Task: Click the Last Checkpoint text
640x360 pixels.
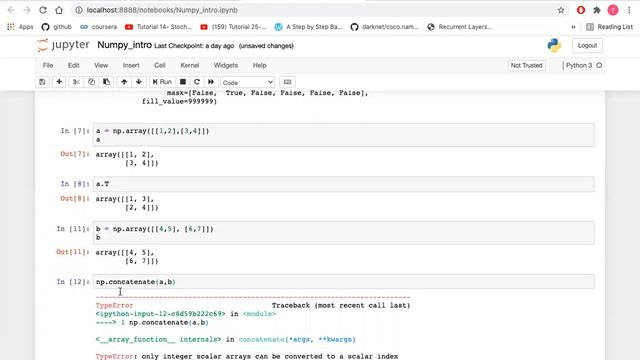Action: [194, 46]
